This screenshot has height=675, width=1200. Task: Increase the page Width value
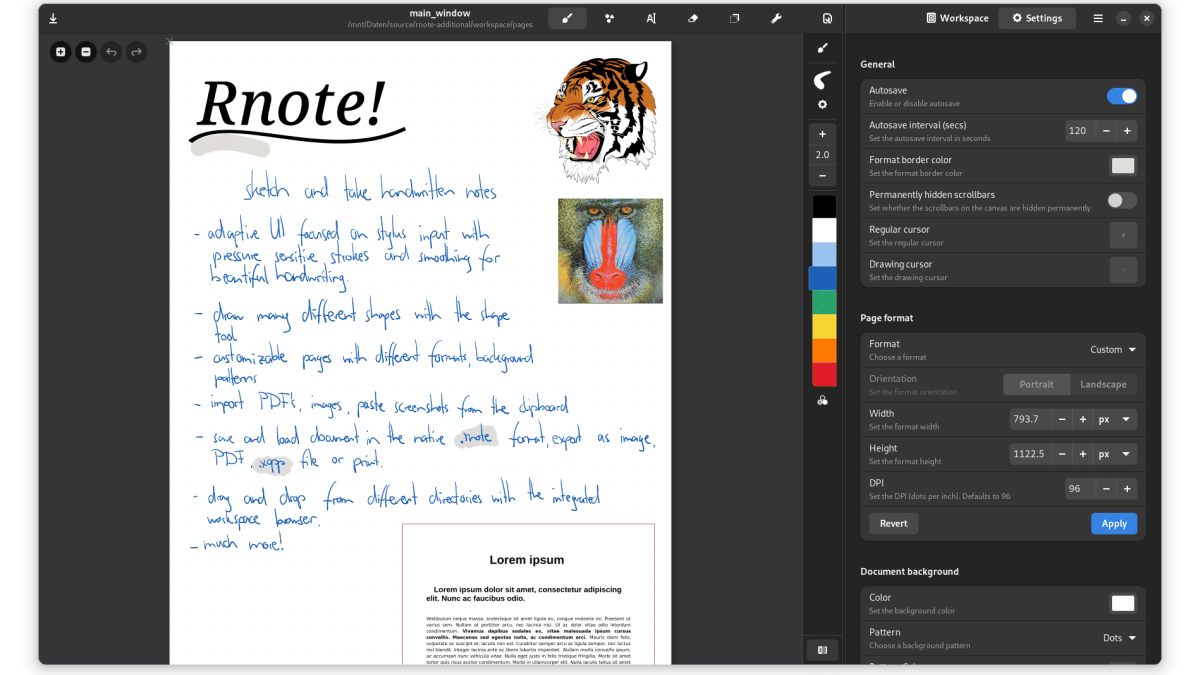pyautogui.click(x=1083, y=419)
